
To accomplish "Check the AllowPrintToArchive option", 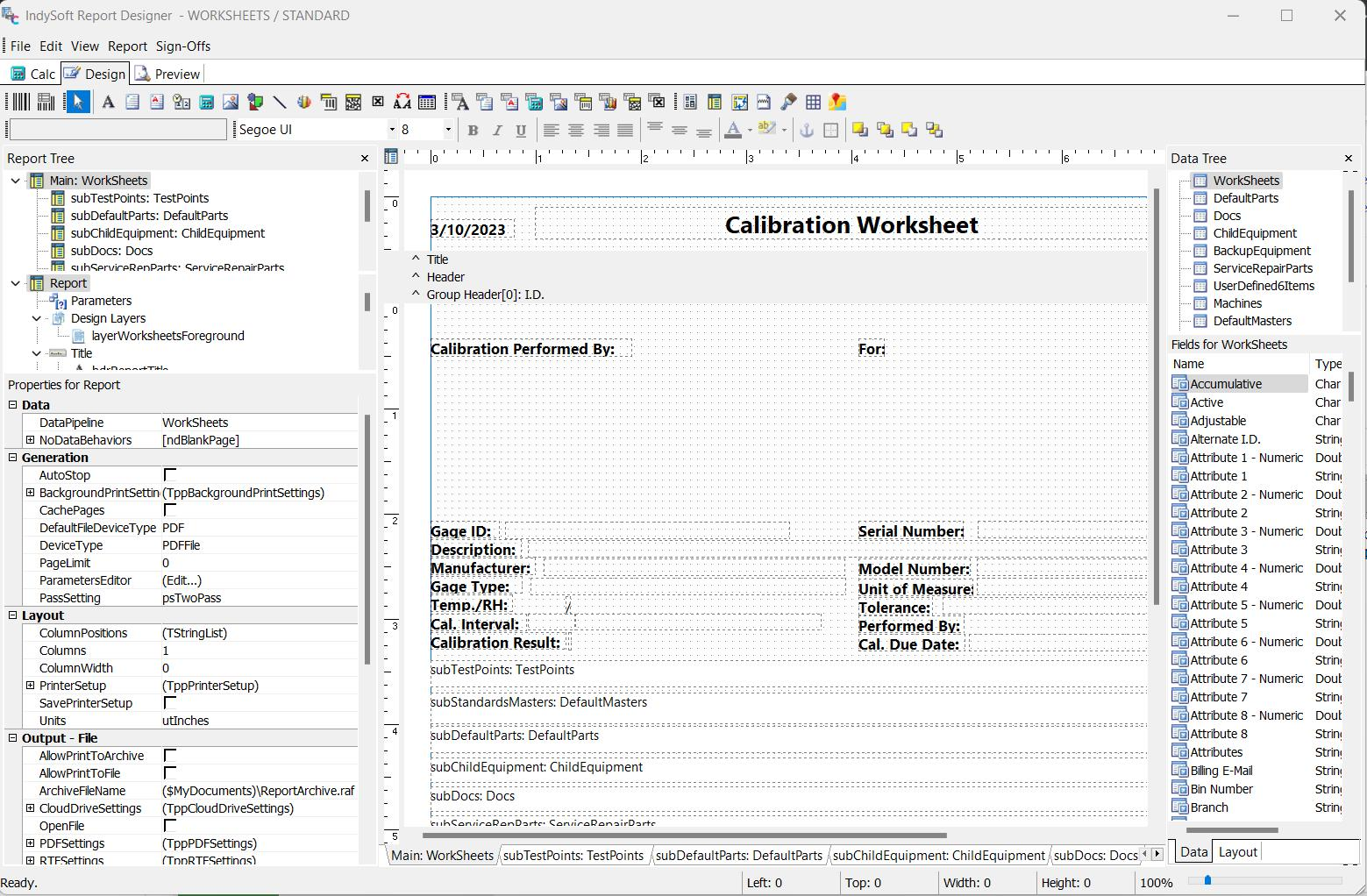I will [170, 756].
